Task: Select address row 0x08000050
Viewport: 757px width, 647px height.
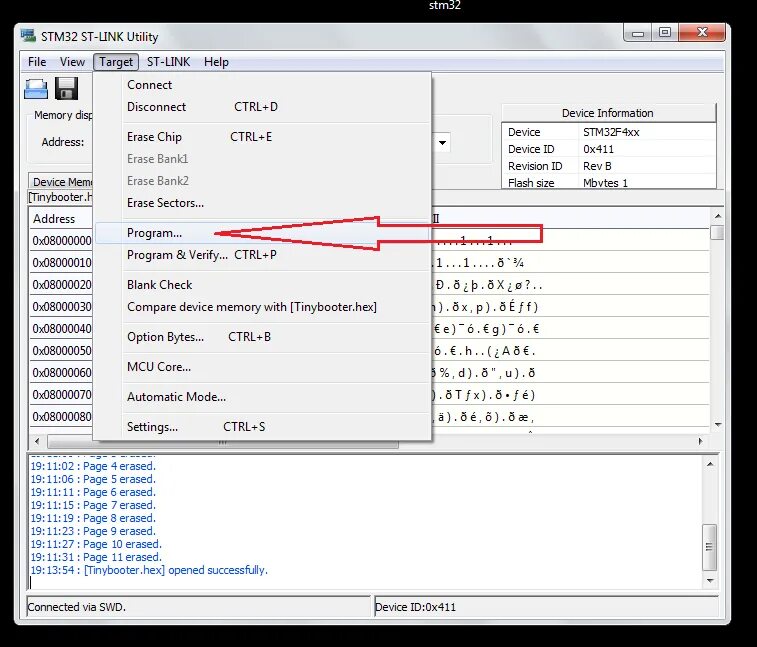Action: [62, 351]
